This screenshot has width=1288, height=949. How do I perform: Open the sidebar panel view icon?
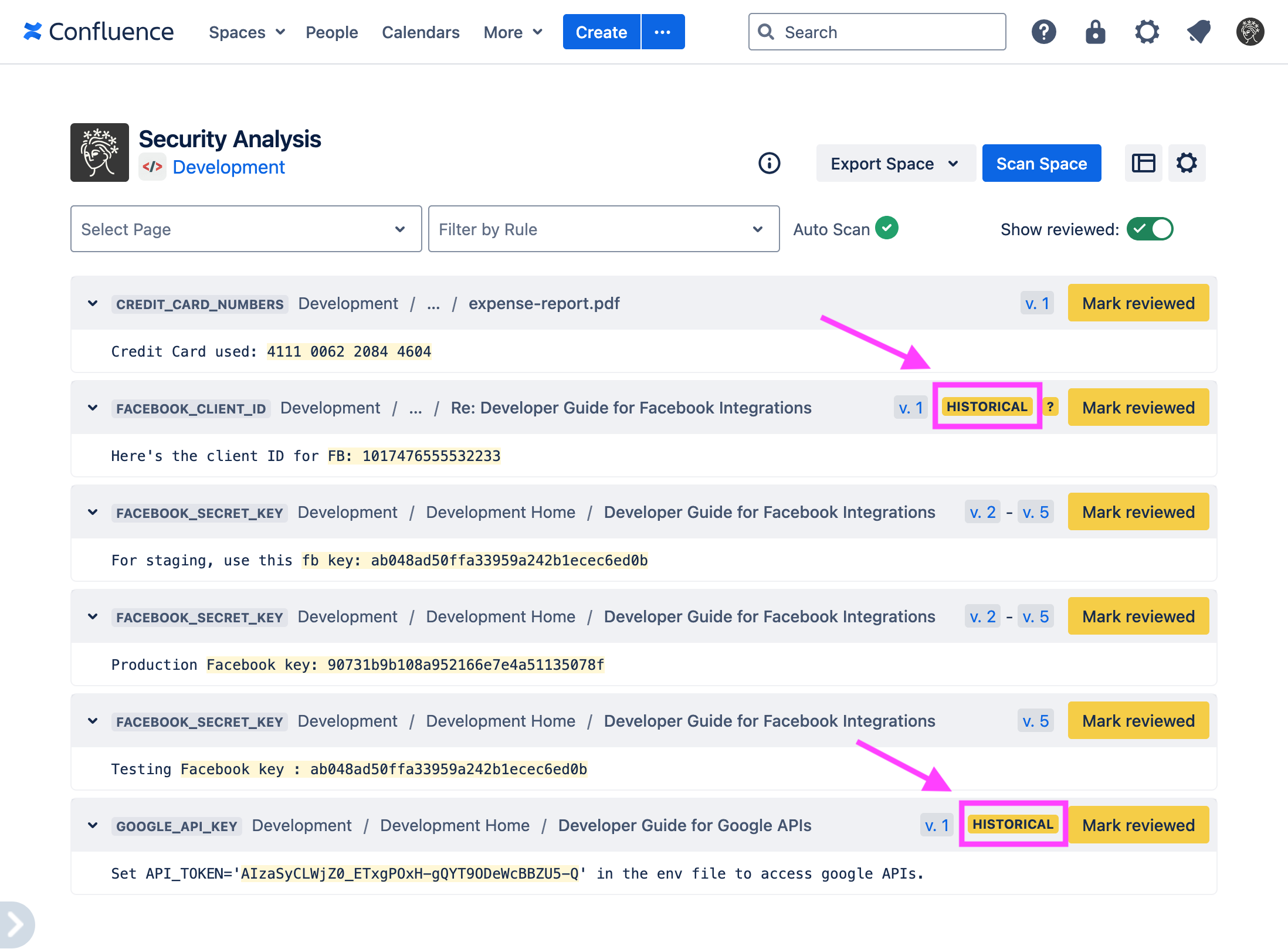(x=1143, y=163)
